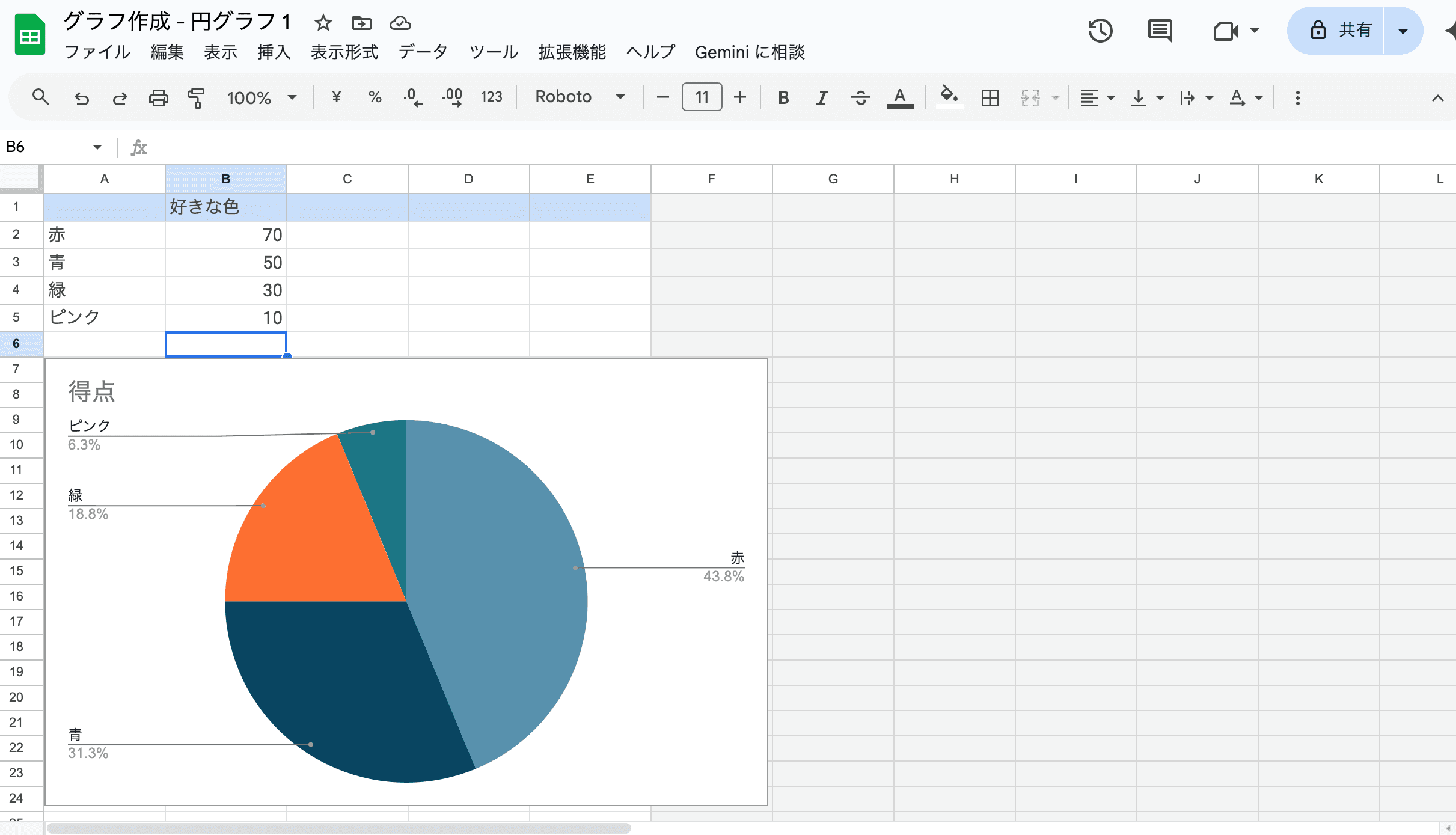Show all comments
Image resolution: width=1456 pixels, height=835 pixels.
tap(1160, 30)
